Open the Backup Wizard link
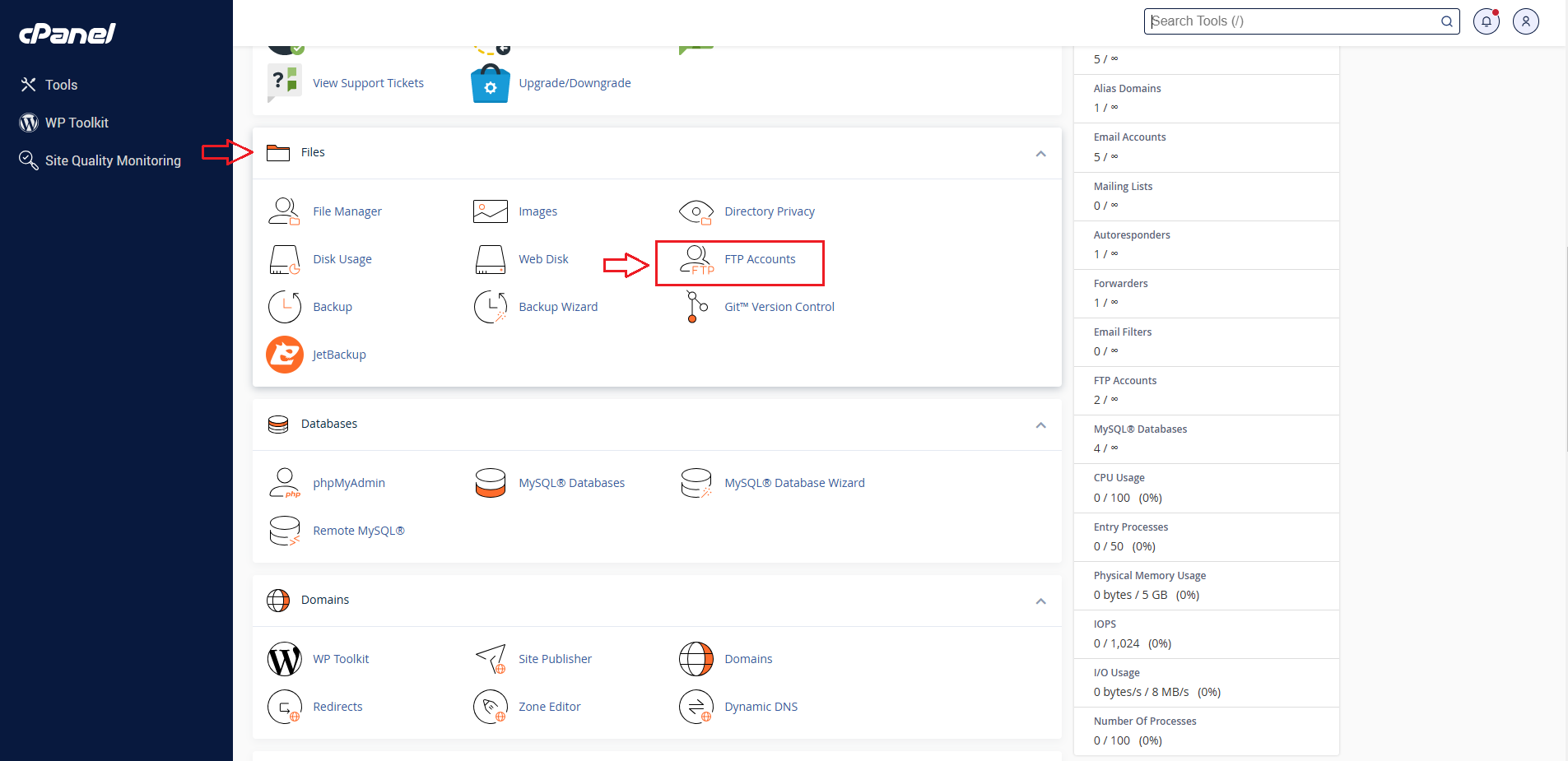1568x761 pixels. (x=558, y=307)
